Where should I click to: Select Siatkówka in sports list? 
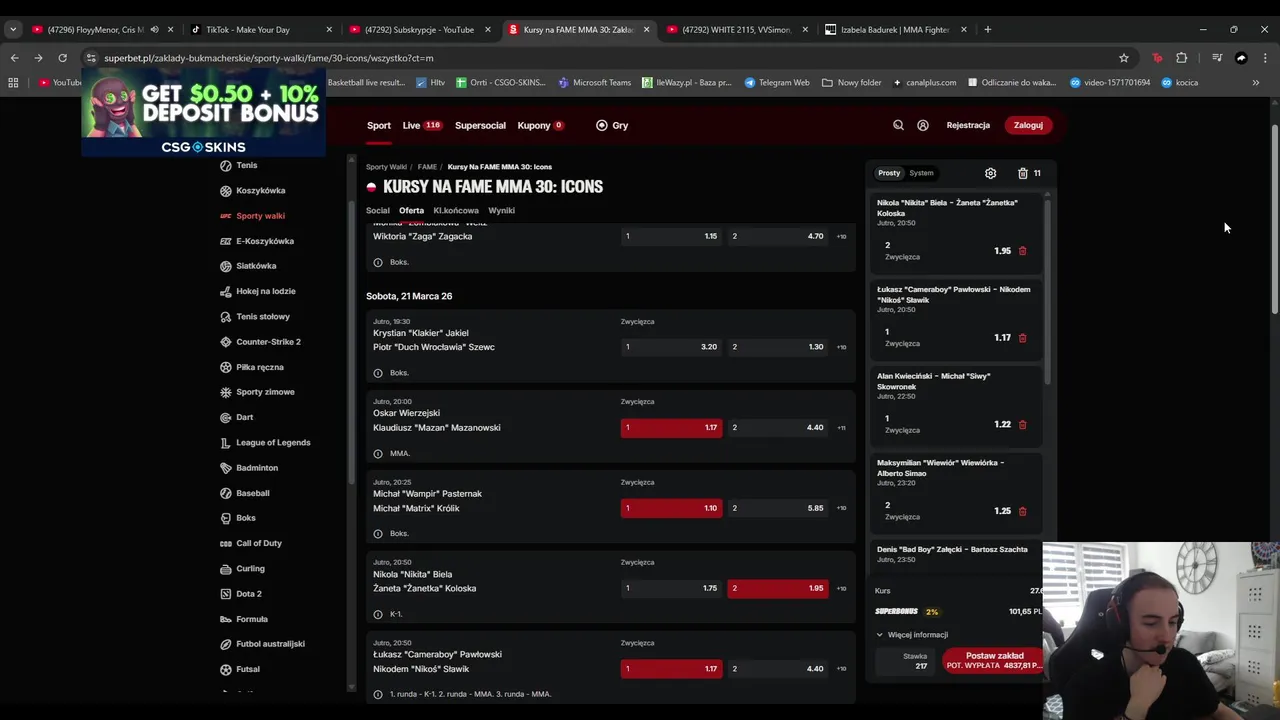pyautogui.click(x=256, y=266)
